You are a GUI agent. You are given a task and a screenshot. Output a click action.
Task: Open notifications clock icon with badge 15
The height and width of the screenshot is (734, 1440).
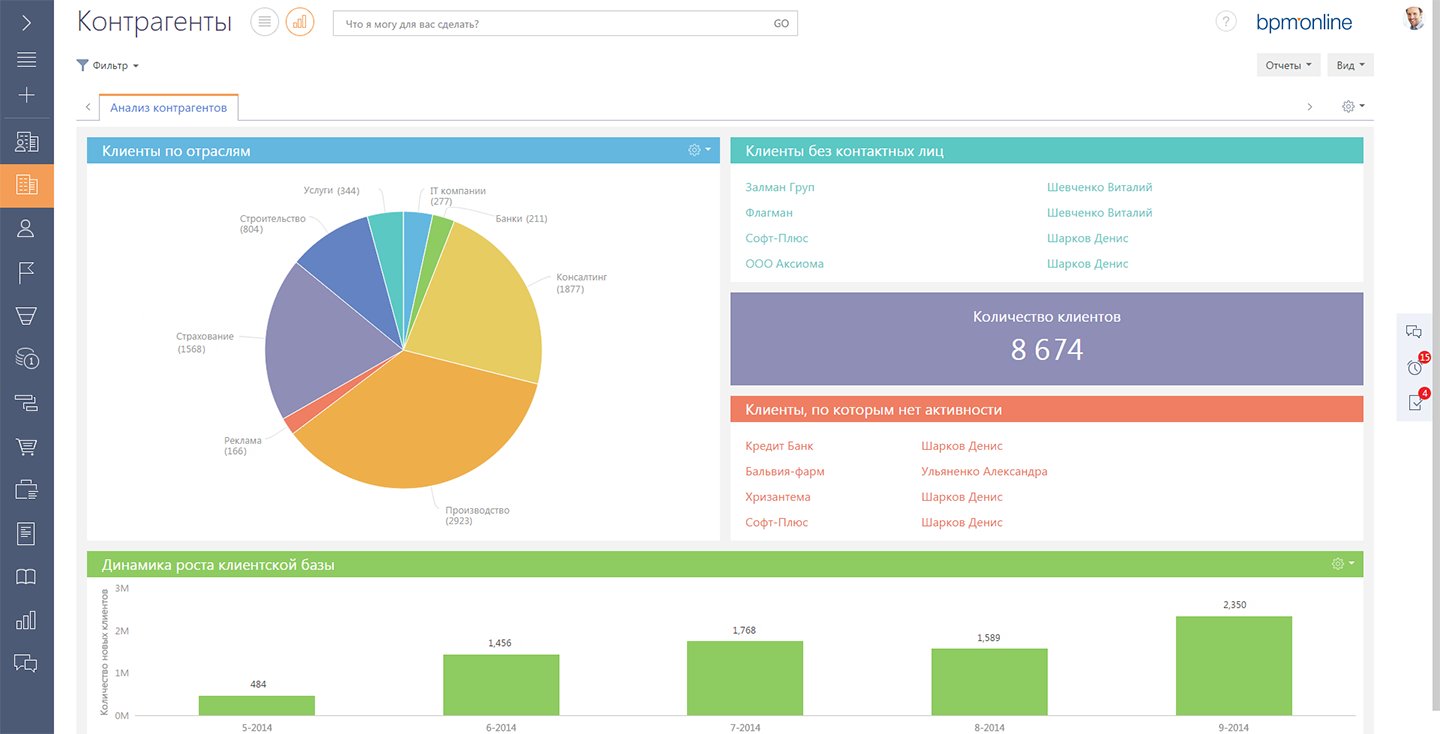coord(1414,367)
